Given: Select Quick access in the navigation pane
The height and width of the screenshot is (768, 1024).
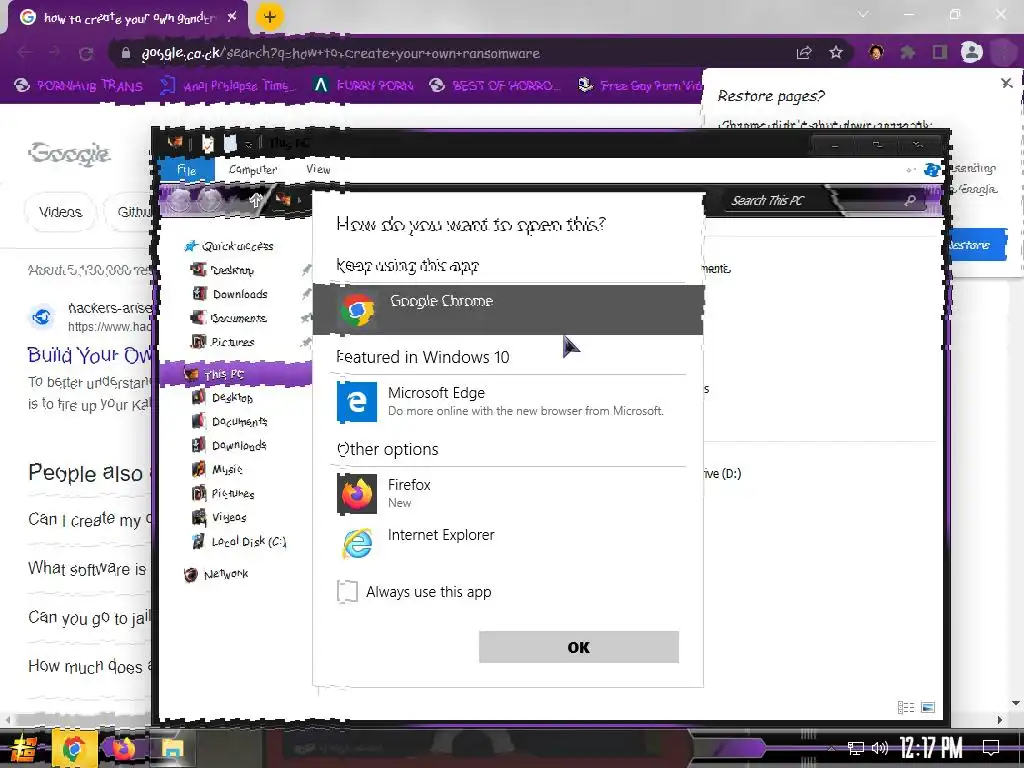Looking at the screenshot, I should click(x=229, y=246).
